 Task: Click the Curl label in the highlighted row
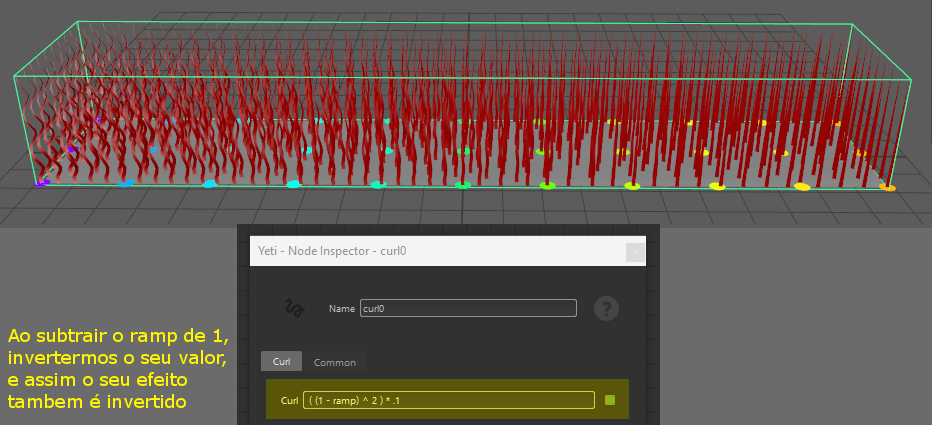click(289, 401)
